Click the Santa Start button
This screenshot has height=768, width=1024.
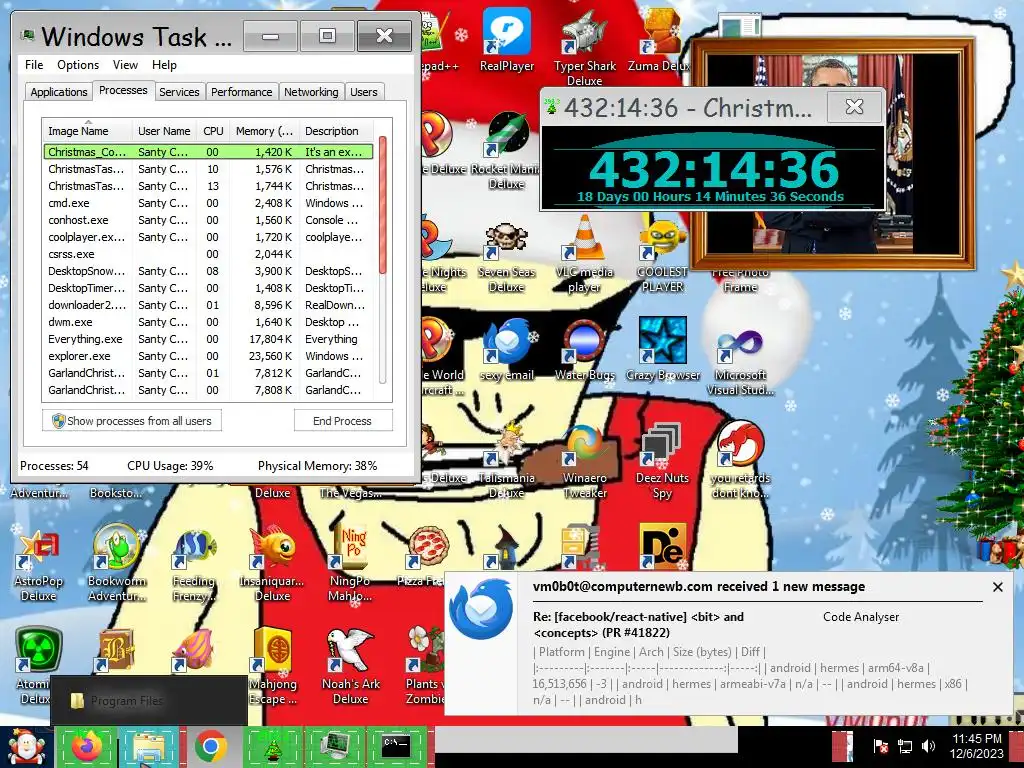(x=26, y=746)
